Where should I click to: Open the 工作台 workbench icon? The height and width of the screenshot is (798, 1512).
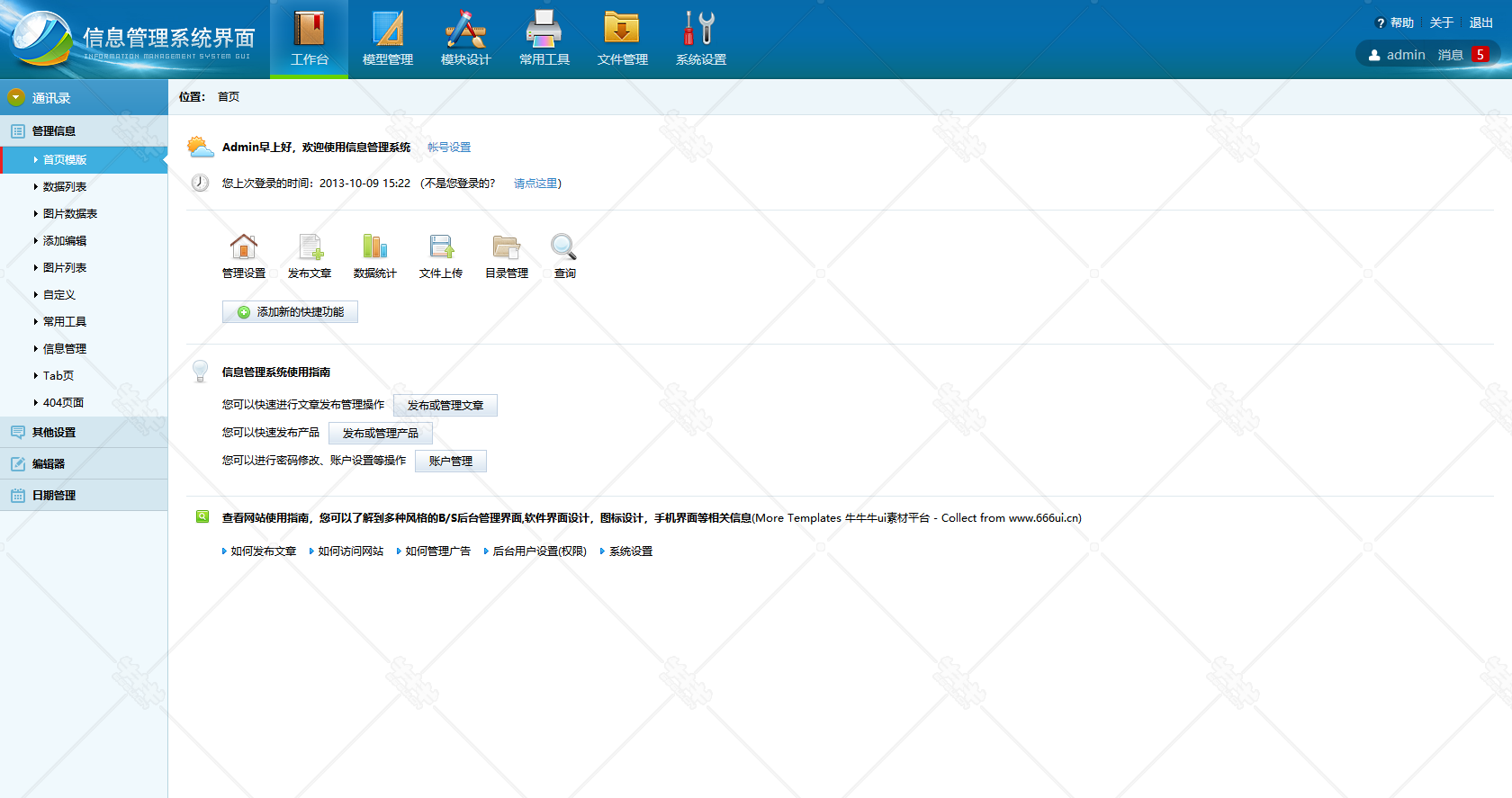pyautogui.click(x=309, y=30)
